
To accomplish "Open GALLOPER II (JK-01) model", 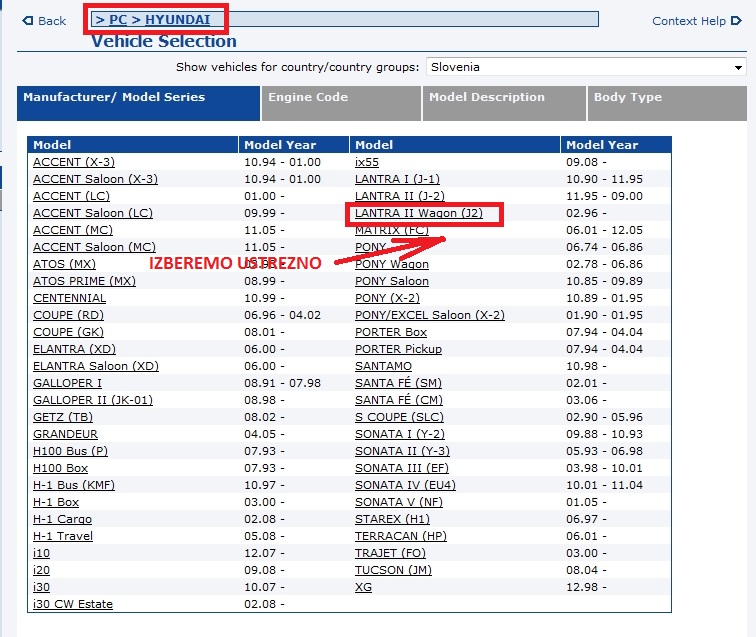I will [x=93, y=400].
